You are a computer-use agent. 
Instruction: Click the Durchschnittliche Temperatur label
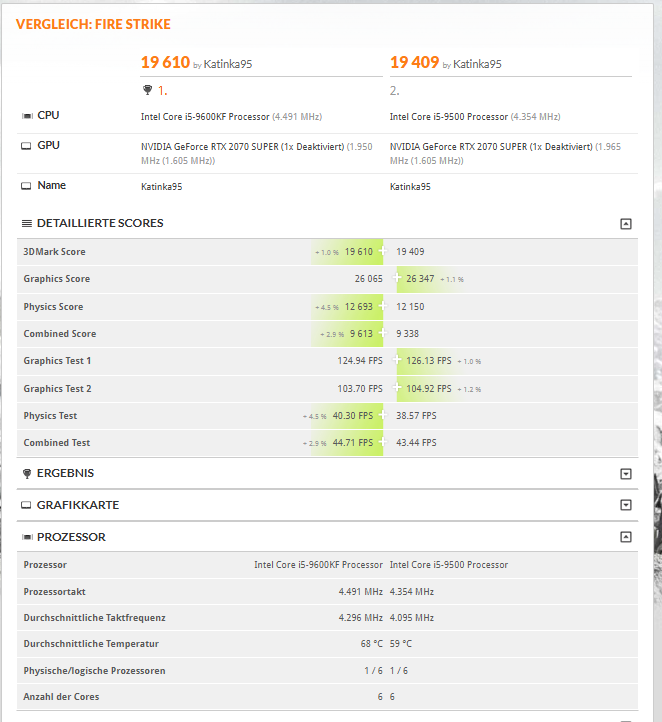tap(91, 644)
